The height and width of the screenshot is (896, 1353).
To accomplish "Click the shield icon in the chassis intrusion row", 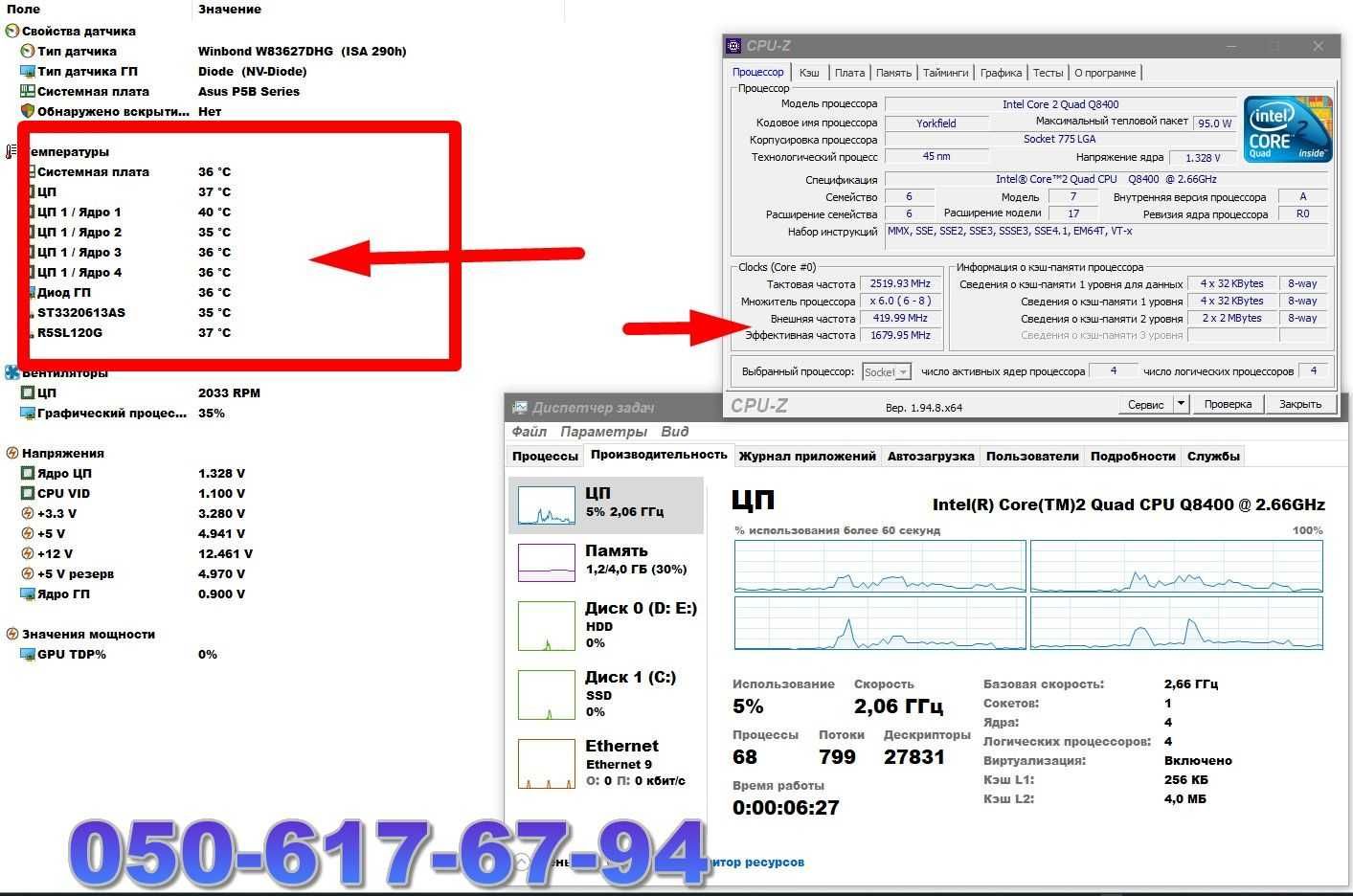I will [x=28, y=112].
